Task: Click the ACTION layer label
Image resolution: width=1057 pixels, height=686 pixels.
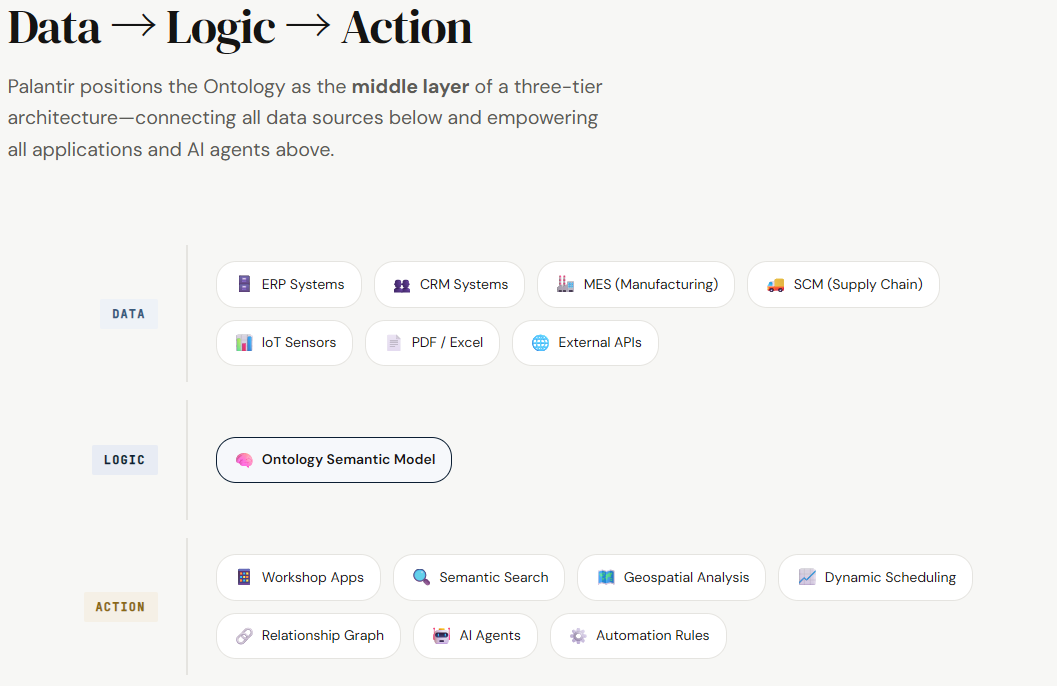Action: (x=121, y=606)
